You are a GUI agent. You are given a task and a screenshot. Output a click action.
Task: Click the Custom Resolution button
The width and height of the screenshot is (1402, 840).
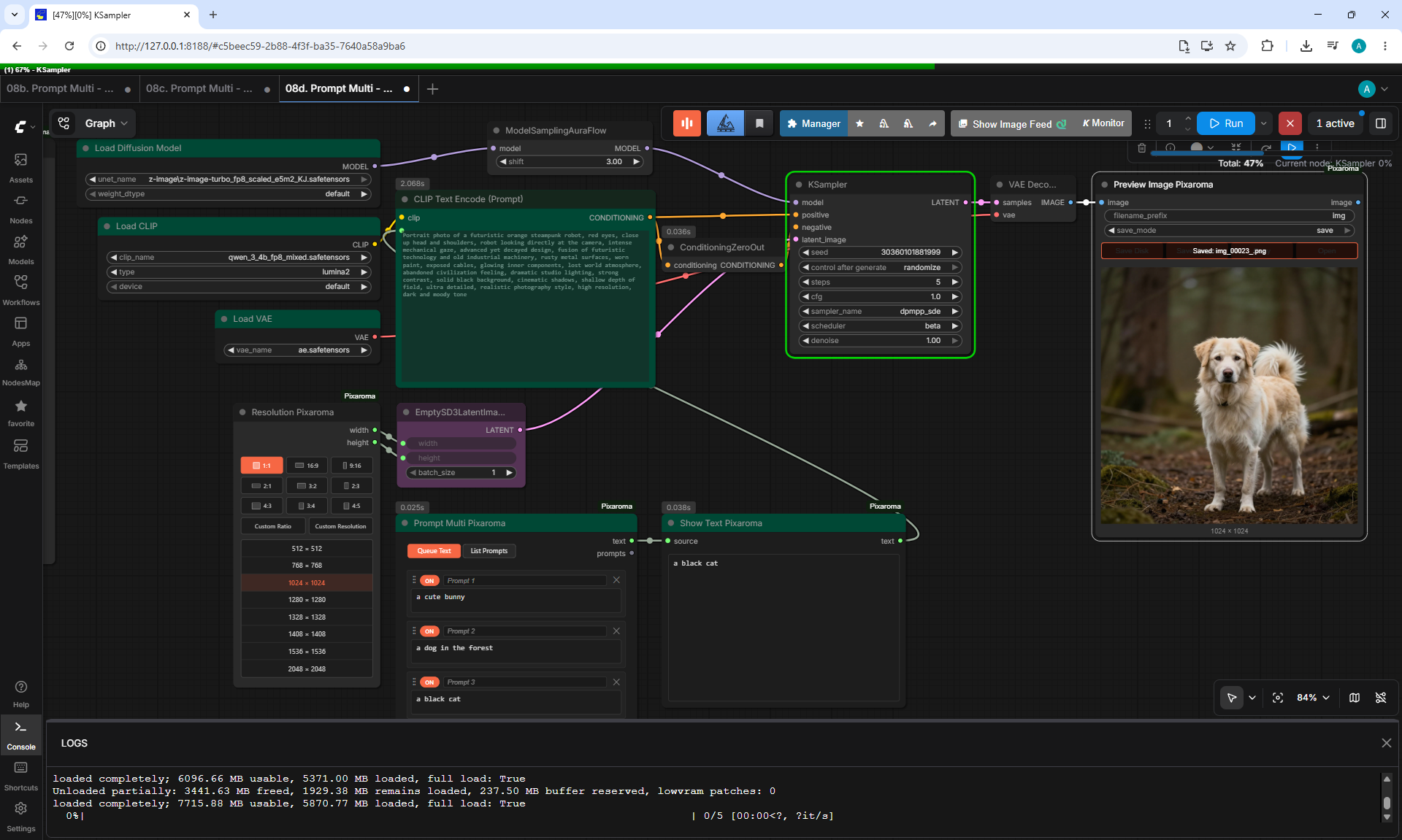point(341,526)
